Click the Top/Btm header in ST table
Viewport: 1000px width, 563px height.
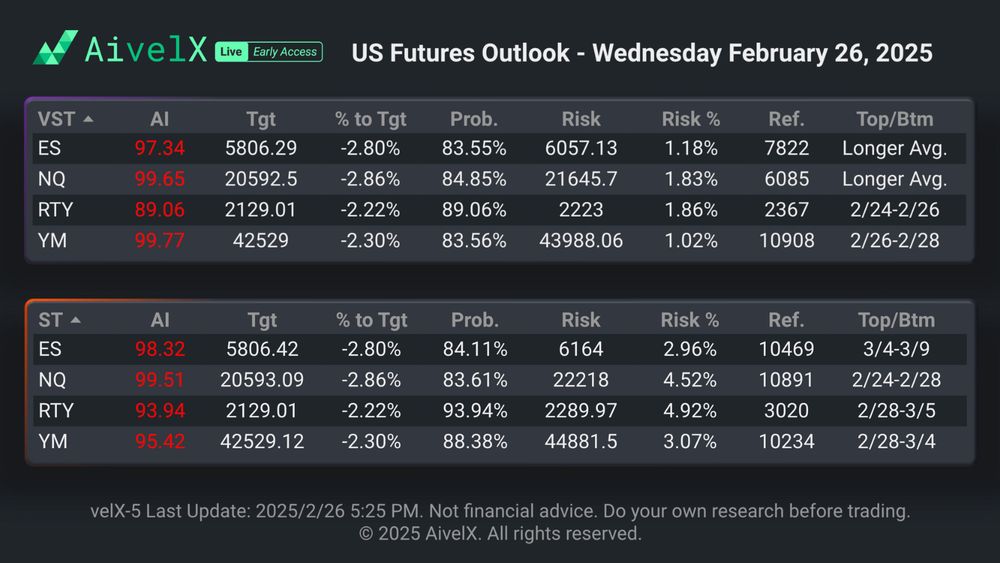895,320
